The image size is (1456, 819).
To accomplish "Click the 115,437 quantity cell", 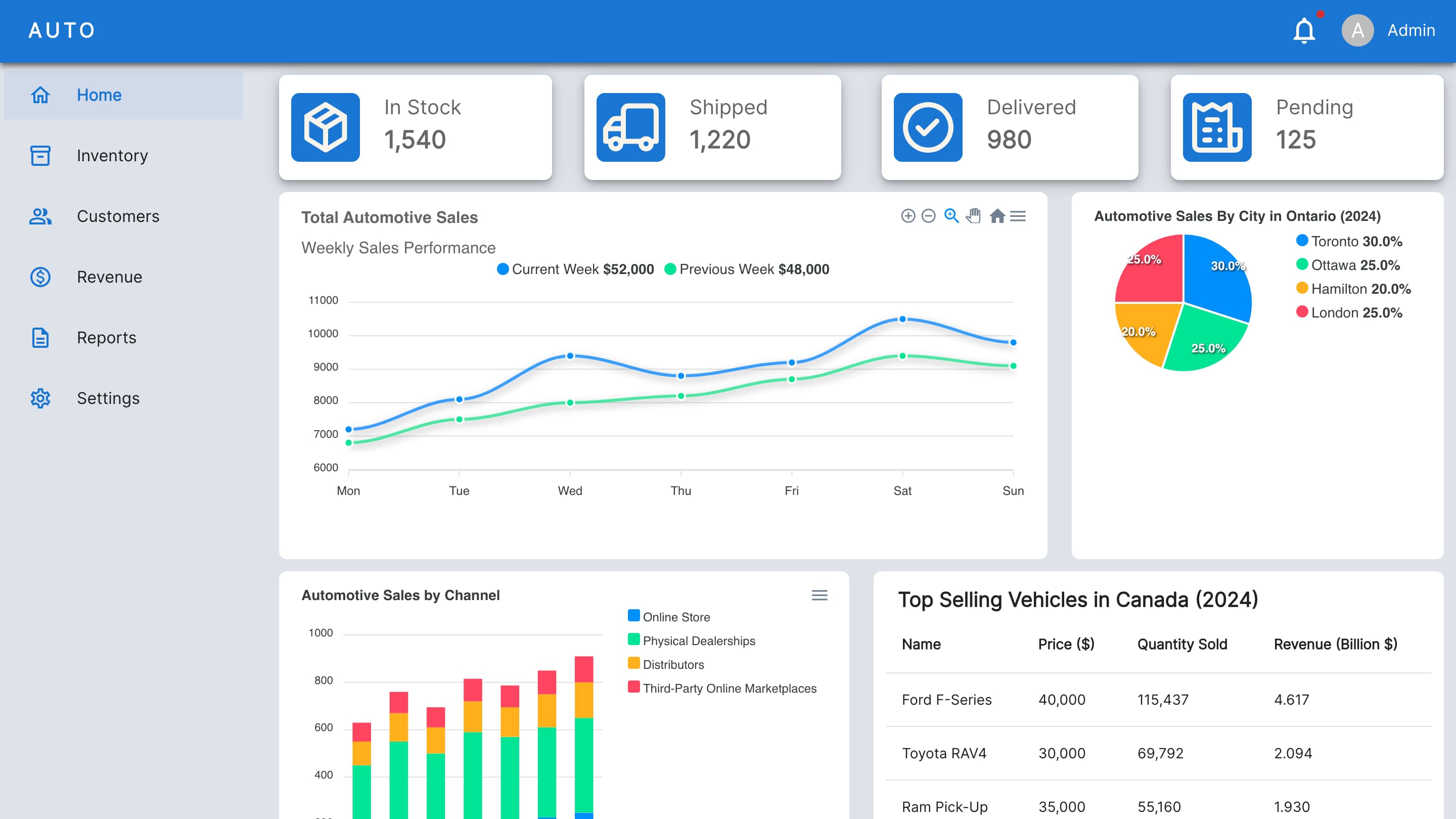I will pyautogui.click(x=1163, y=700).
